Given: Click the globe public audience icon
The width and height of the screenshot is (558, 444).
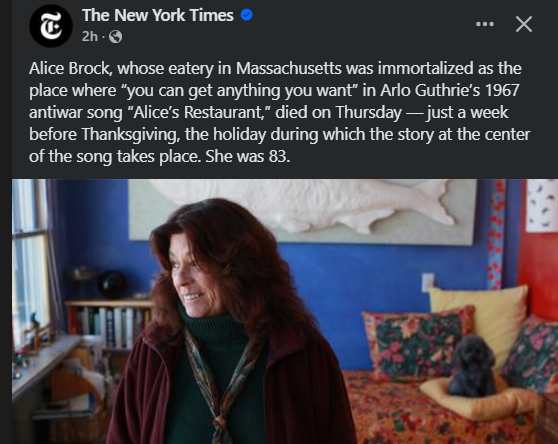Looking at the screenshot, I should pyautogui.click(x=115, y=36).
